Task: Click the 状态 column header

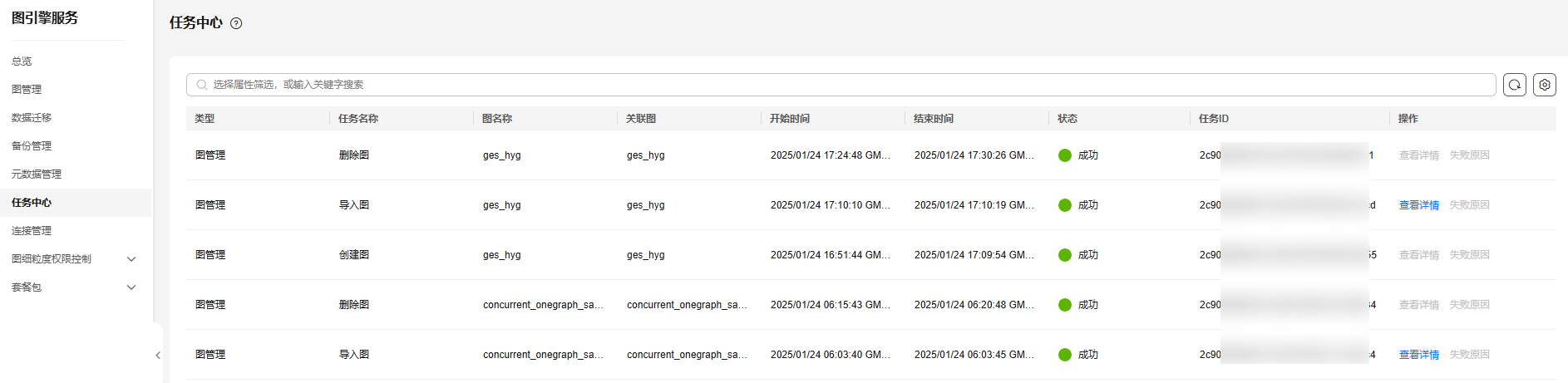Action: click(1068, 119)
